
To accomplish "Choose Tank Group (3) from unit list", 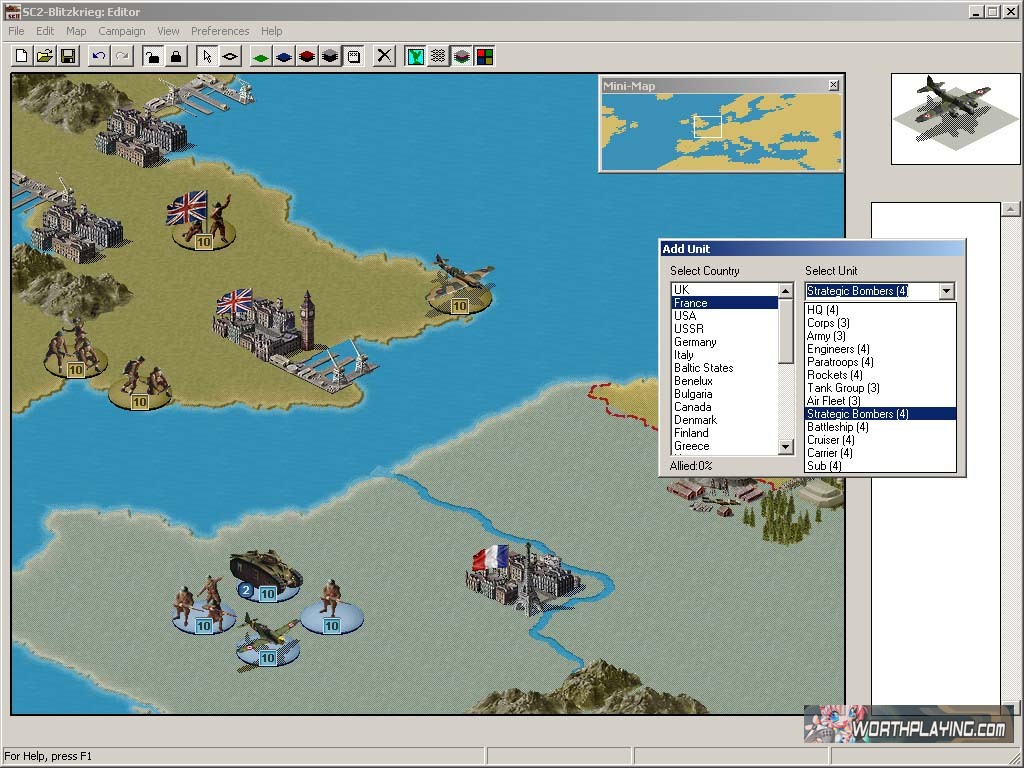I will (x=843, y=388).
